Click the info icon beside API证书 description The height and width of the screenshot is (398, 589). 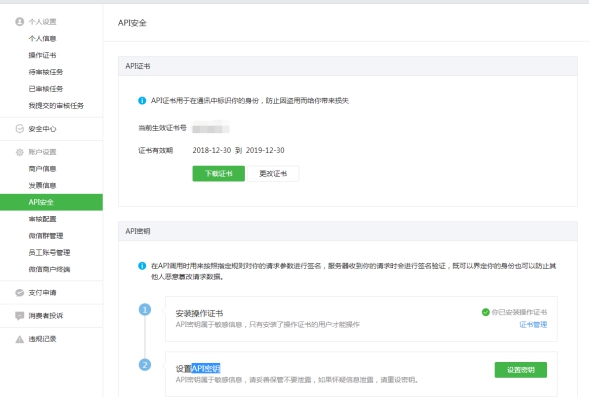pos(142,101)
